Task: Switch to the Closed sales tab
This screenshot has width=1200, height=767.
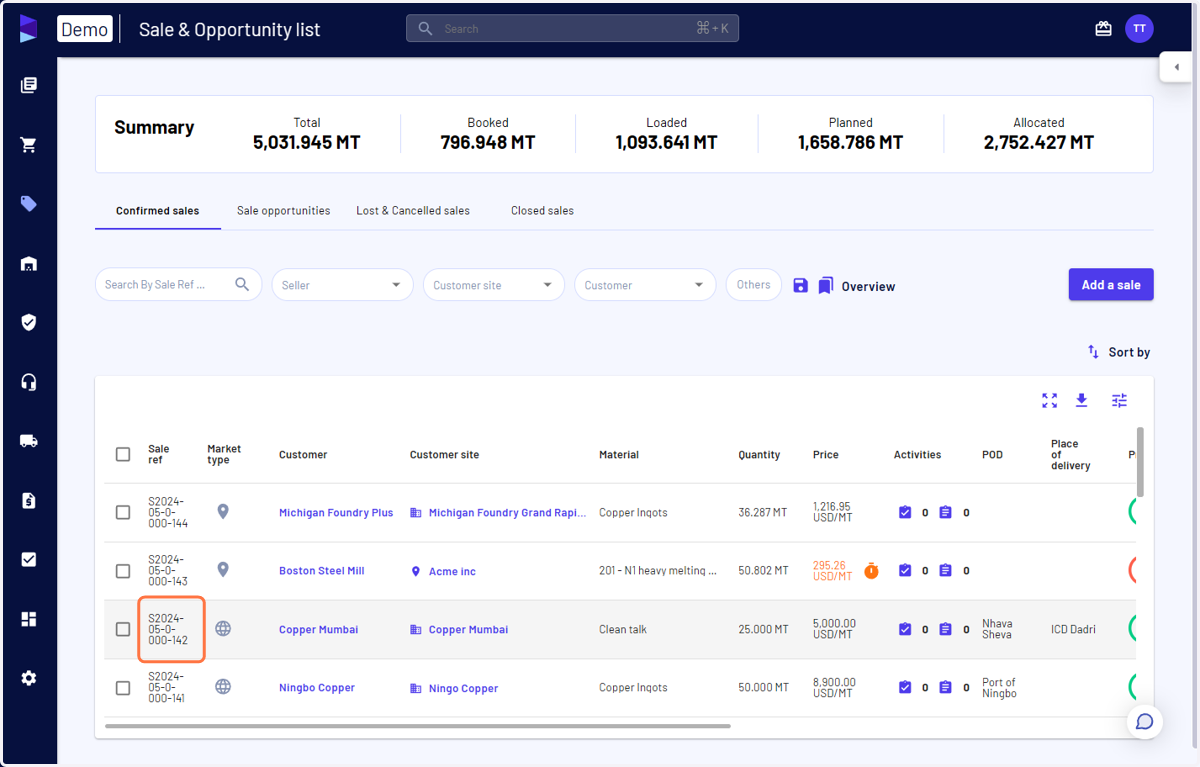Action: (x=542, y=211)
